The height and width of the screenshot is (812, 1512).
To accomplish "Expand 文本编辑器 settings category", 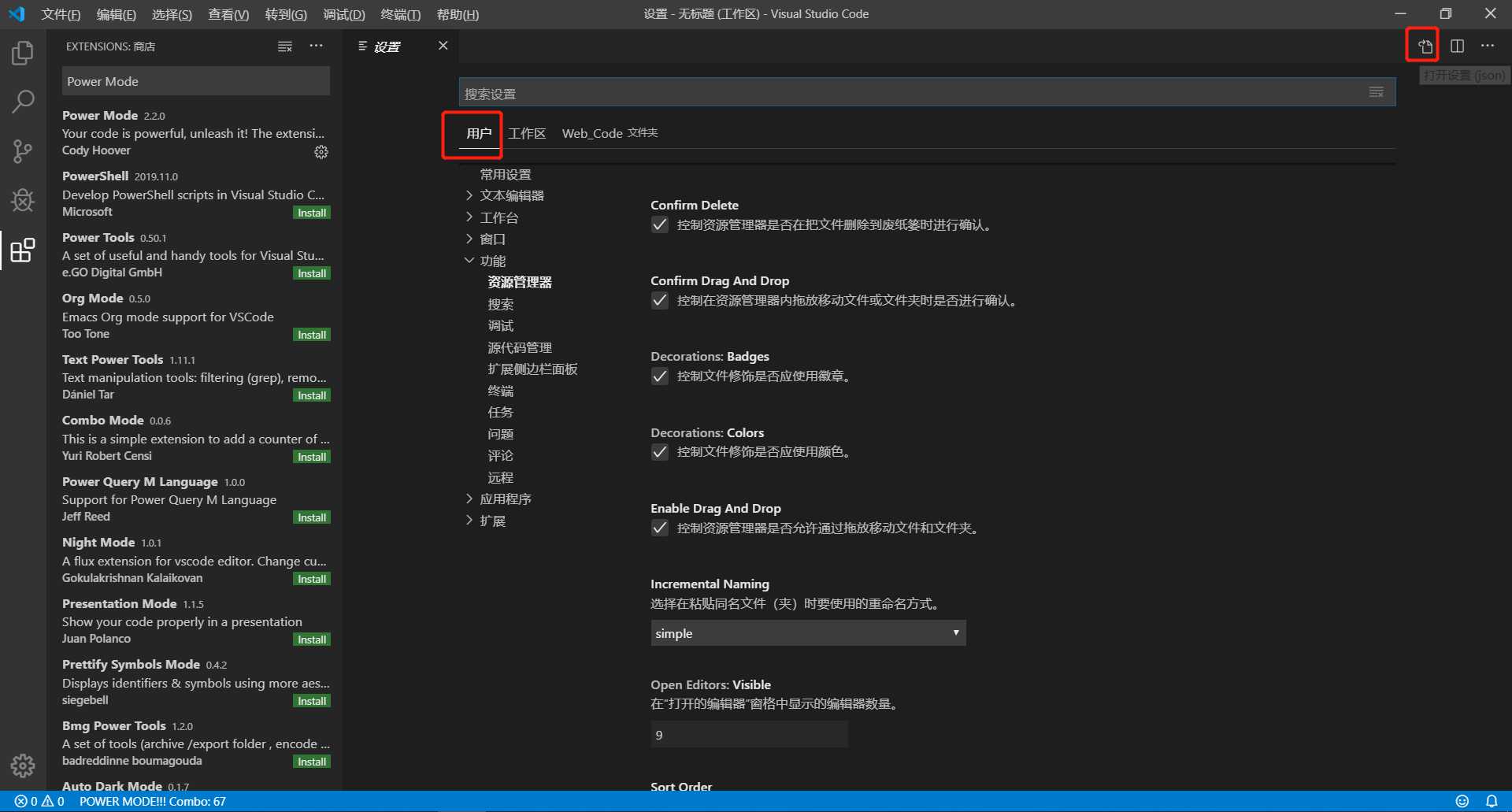I will [469, 195].
